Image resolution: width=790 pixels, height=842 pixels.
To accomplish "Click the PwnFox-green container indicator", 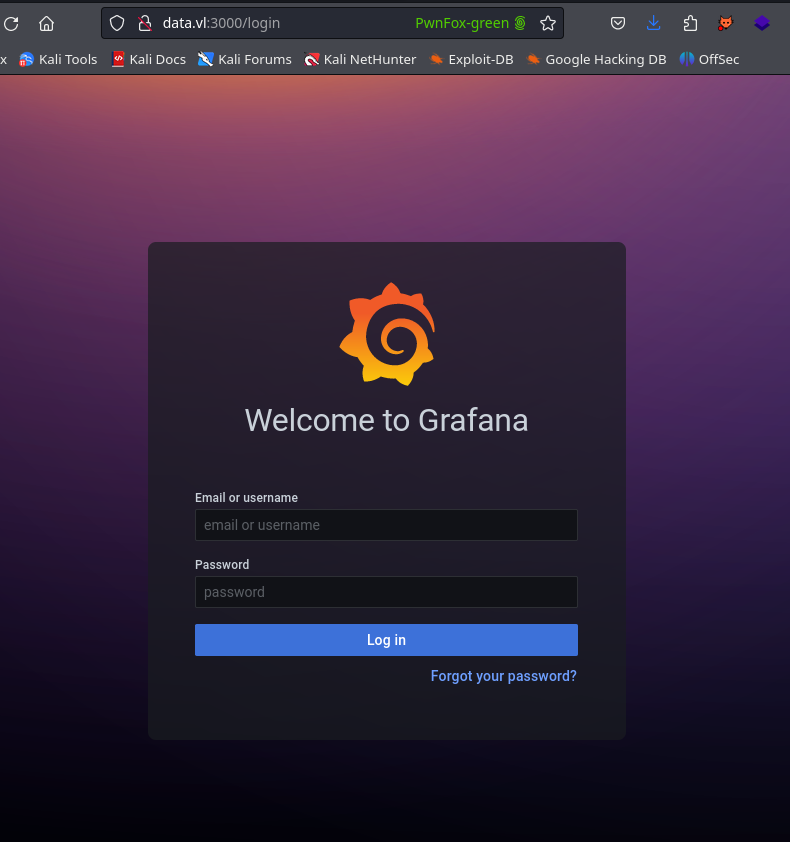I will click(470, 23).
